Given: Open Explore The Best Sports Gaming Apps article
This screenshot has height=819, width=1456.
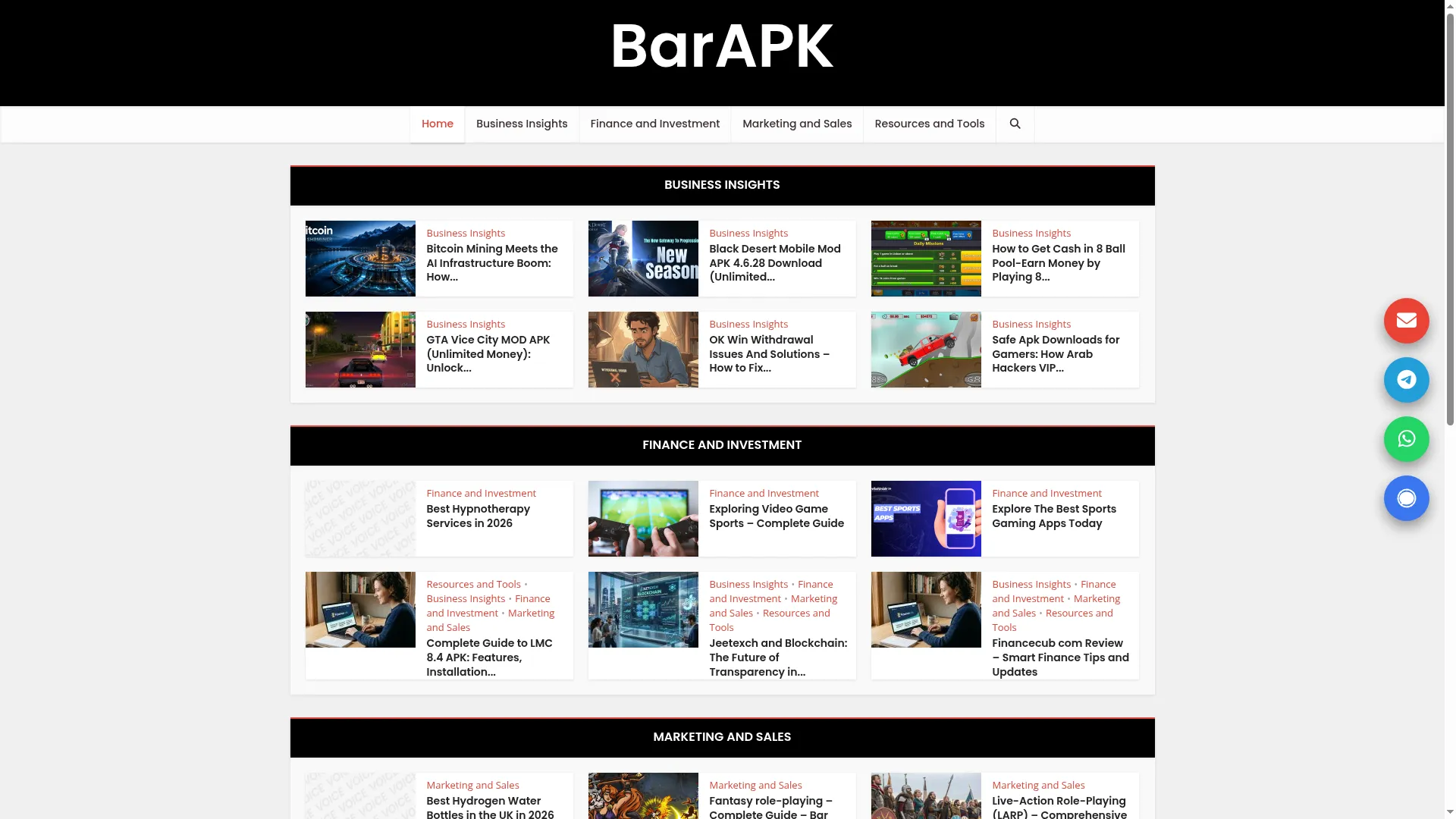Looking at the screenshot, I should pos(1054,516).
